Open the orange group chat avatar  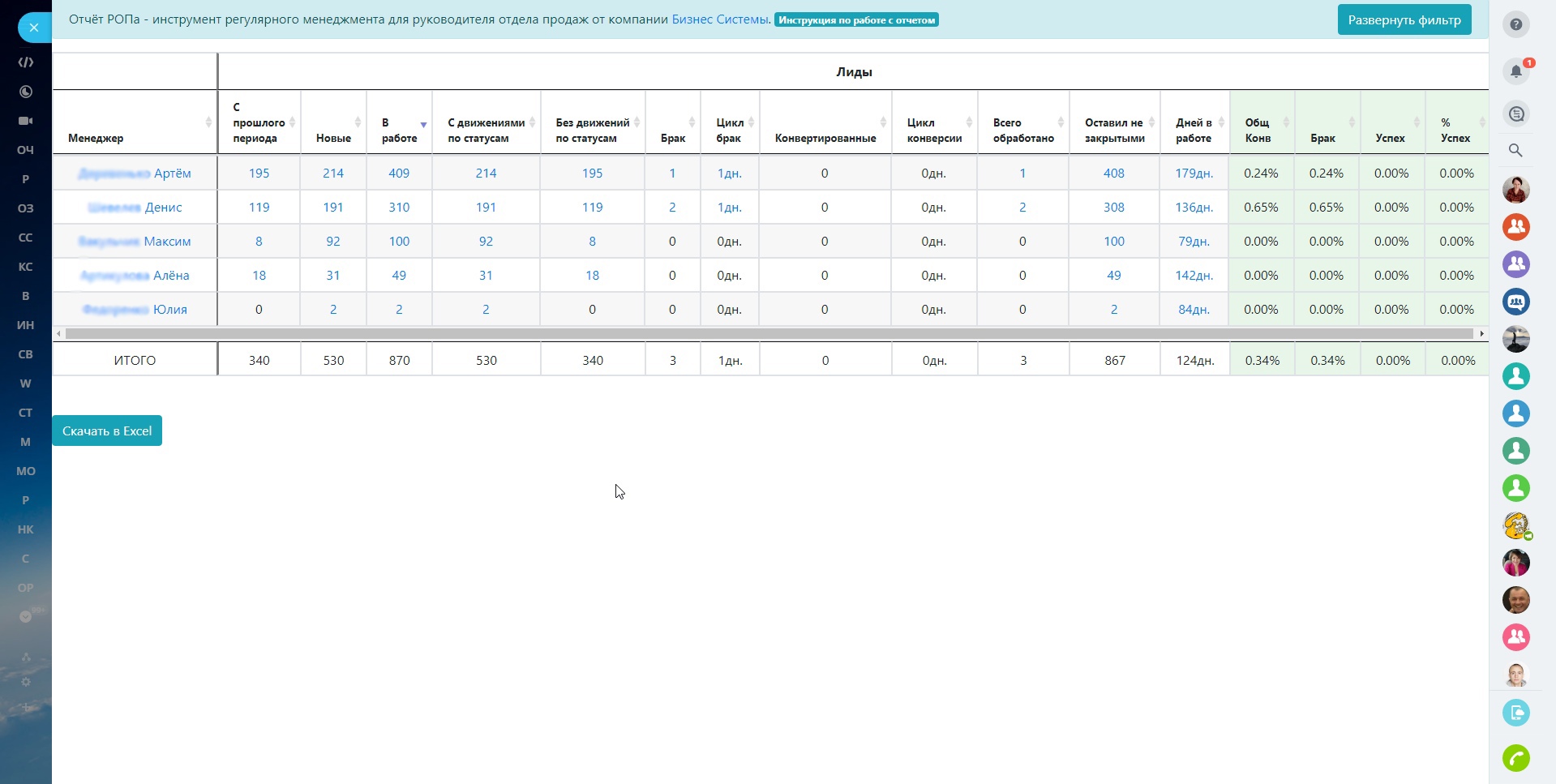(1515, 226)
